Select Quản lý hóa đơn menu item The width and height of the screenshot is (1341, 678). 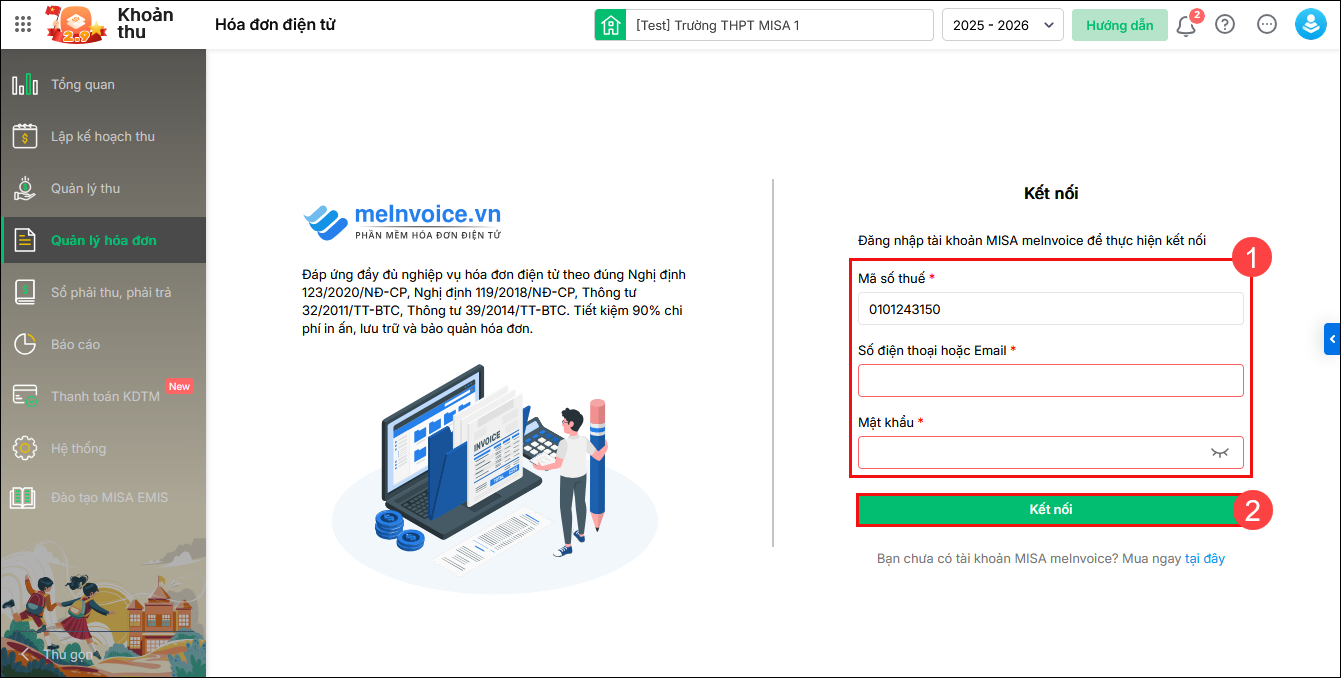pos(103,241)
